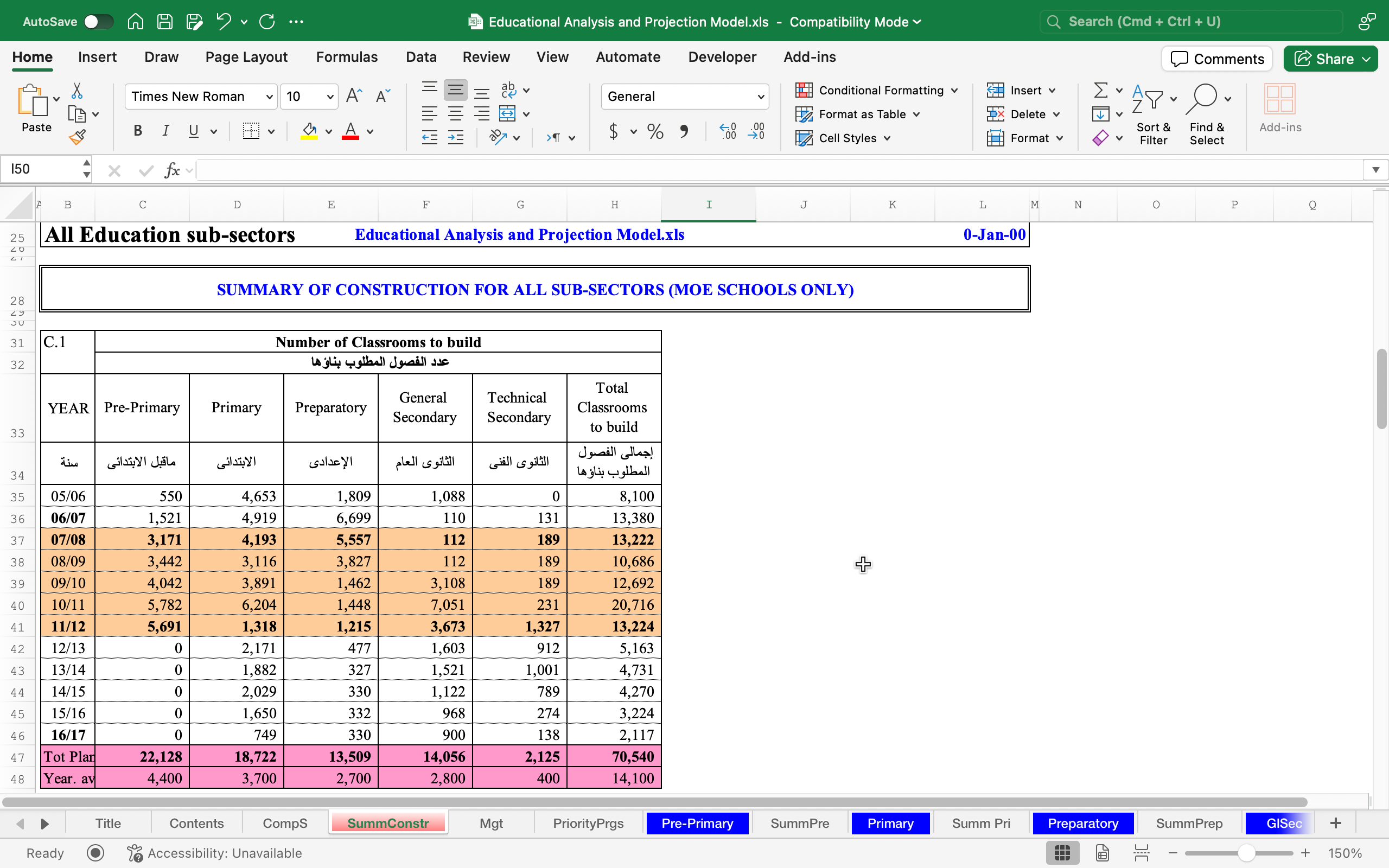This screenshot has width=1389, height=868.
Task: Toggle the AutoSave switch
Action: [98, 22]
